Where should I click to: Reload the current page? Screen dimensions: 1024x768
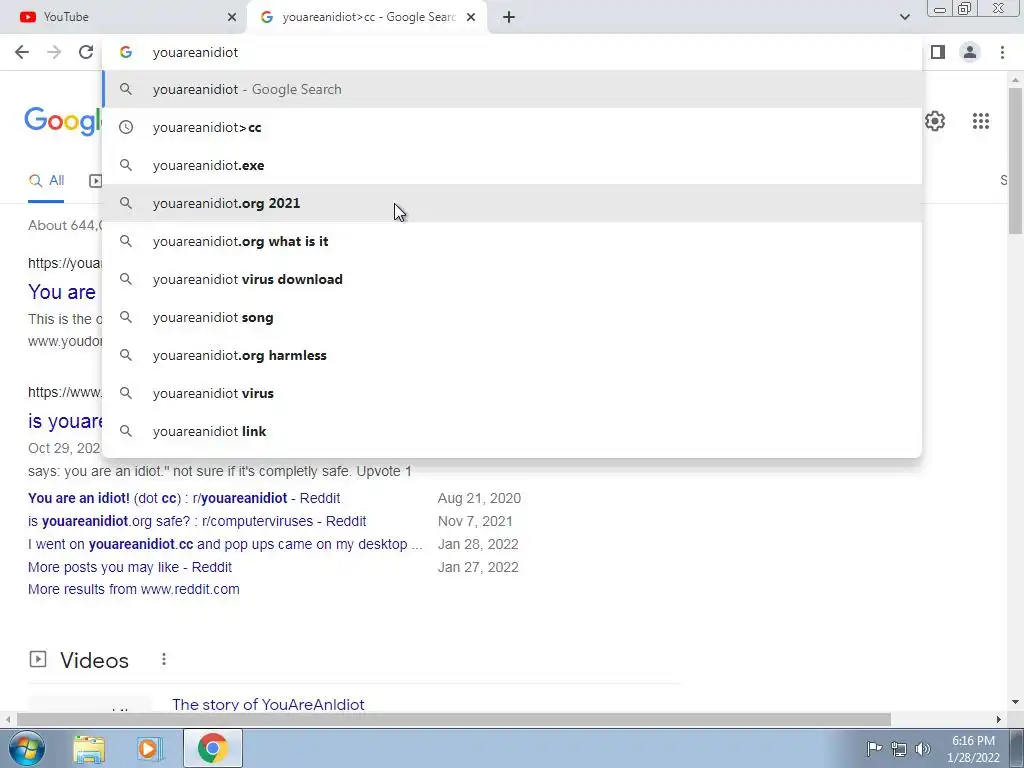86,52
